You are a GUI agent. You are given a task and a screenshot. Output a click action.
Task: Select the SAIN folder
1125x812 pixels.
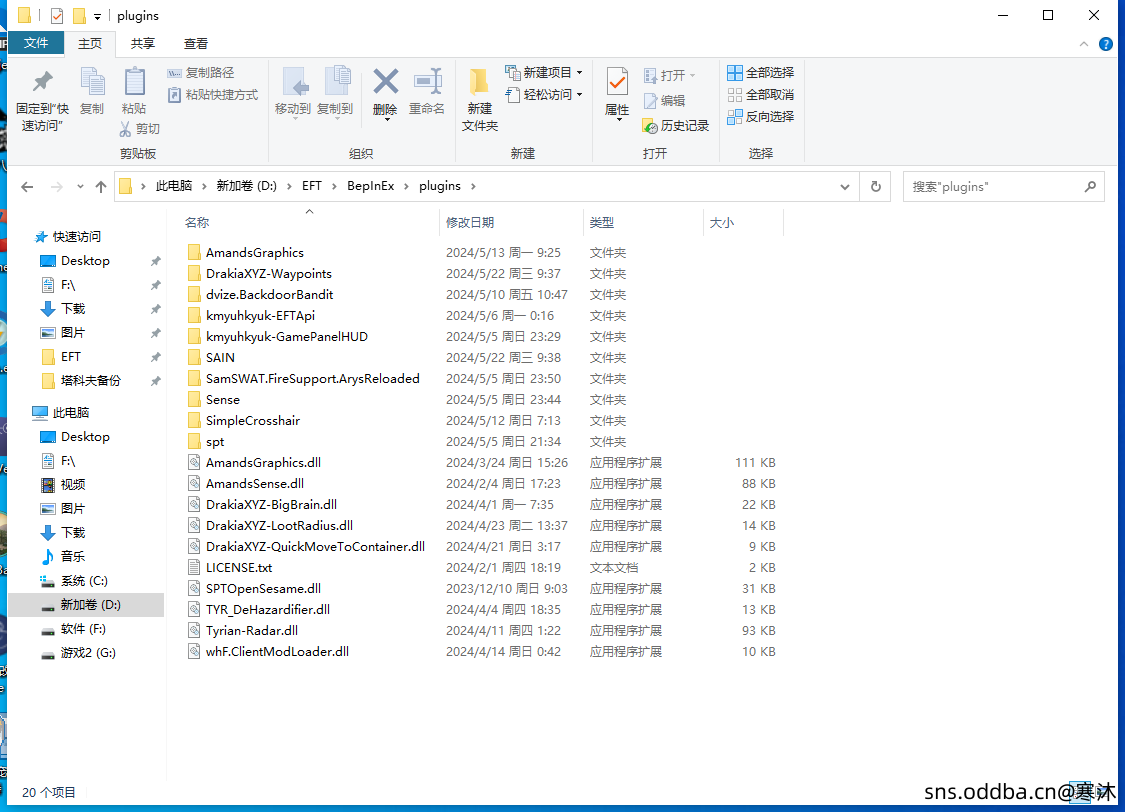tap(220, 357)
